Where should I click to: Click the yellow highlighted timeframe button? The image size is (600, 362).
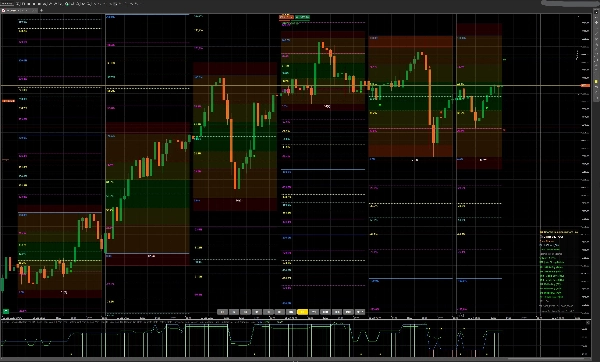(302, 312)
